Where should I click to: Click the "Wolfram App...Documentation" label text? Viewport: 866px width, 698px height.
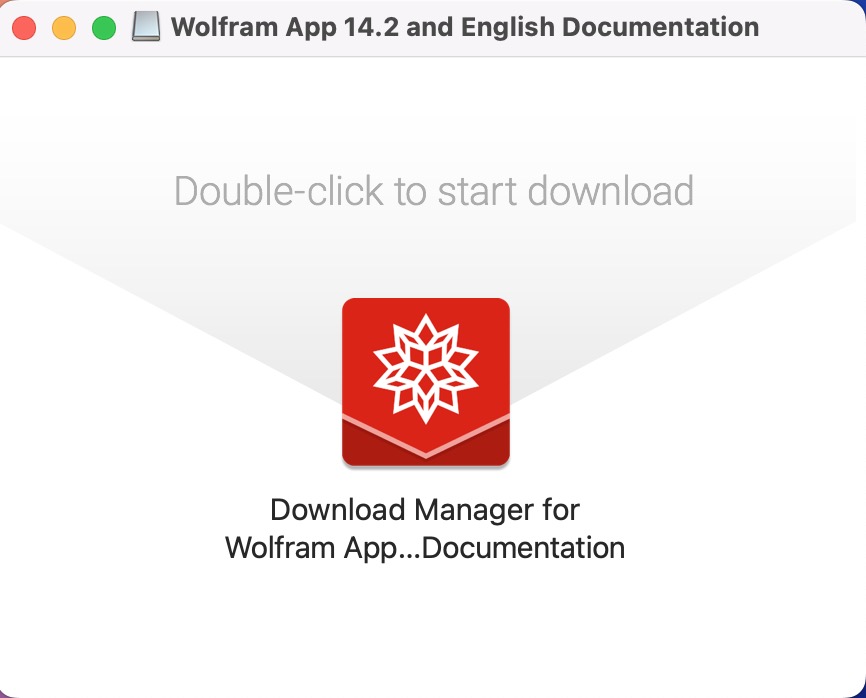click(x=425, y=548)
